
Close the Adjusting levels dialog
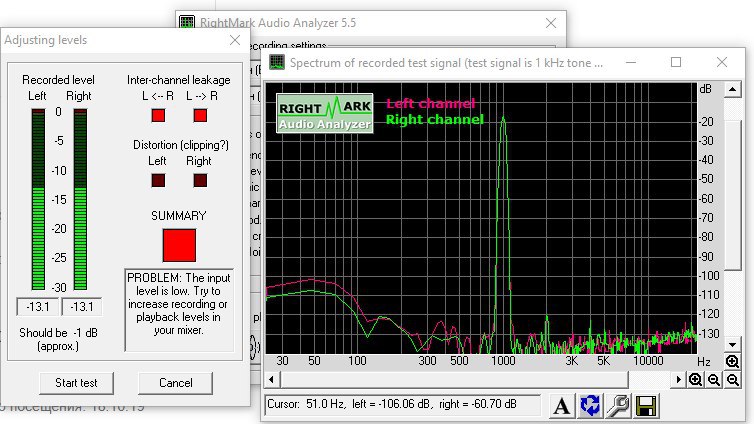(x=235, y=40)
